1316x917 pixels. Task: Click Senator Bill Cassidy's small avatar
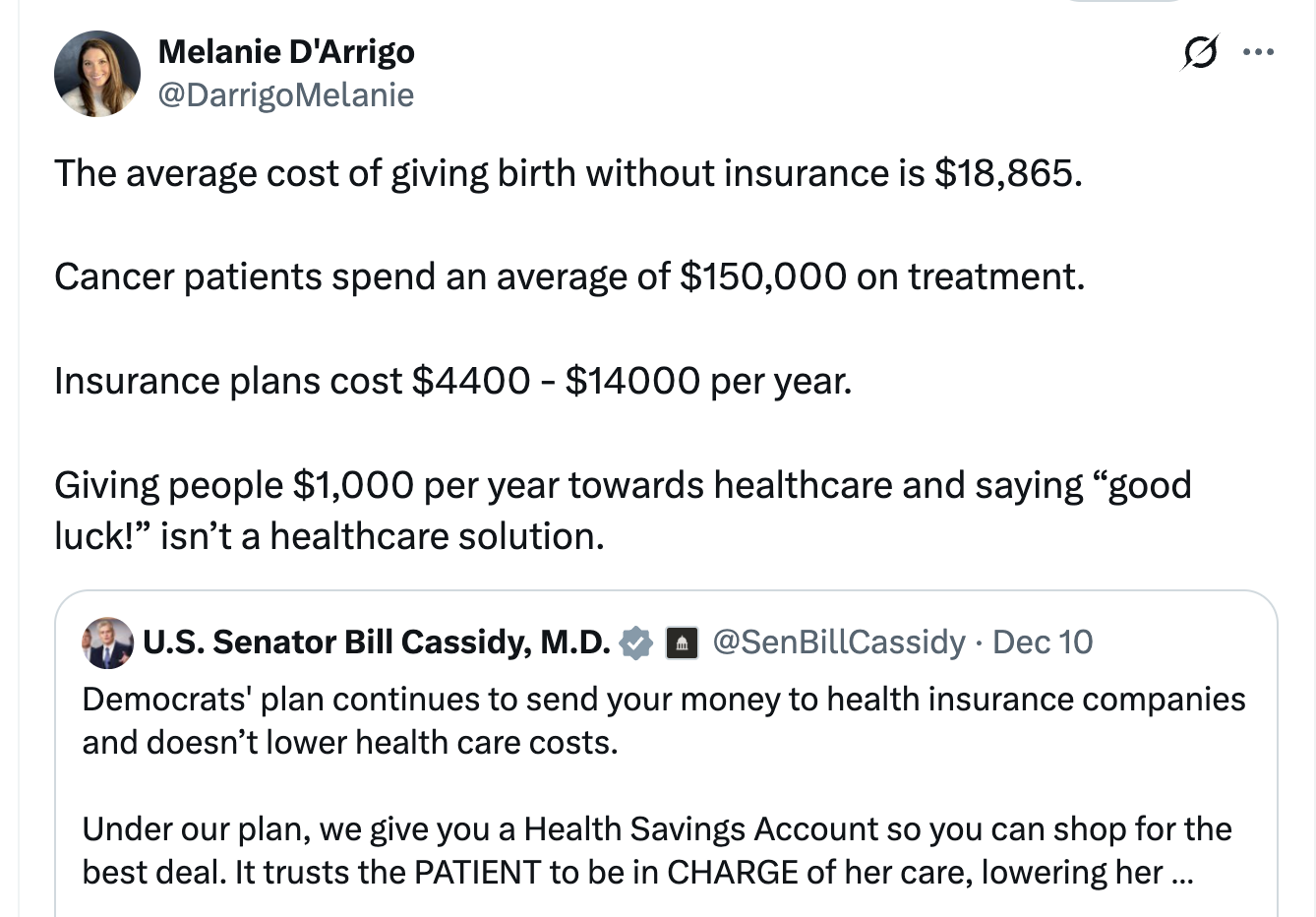(x=107, y=642)
